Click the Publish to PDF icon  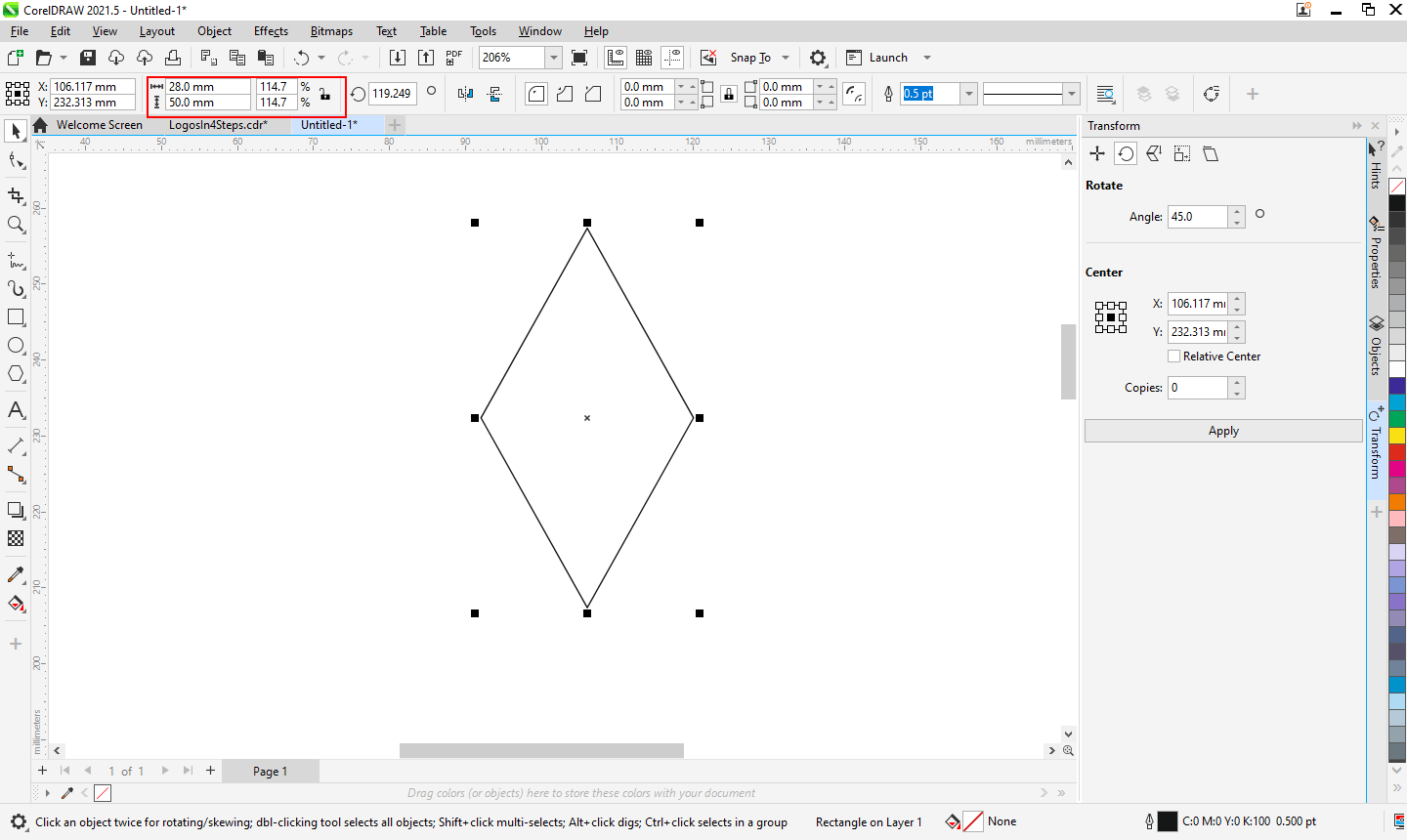point(454,58)
